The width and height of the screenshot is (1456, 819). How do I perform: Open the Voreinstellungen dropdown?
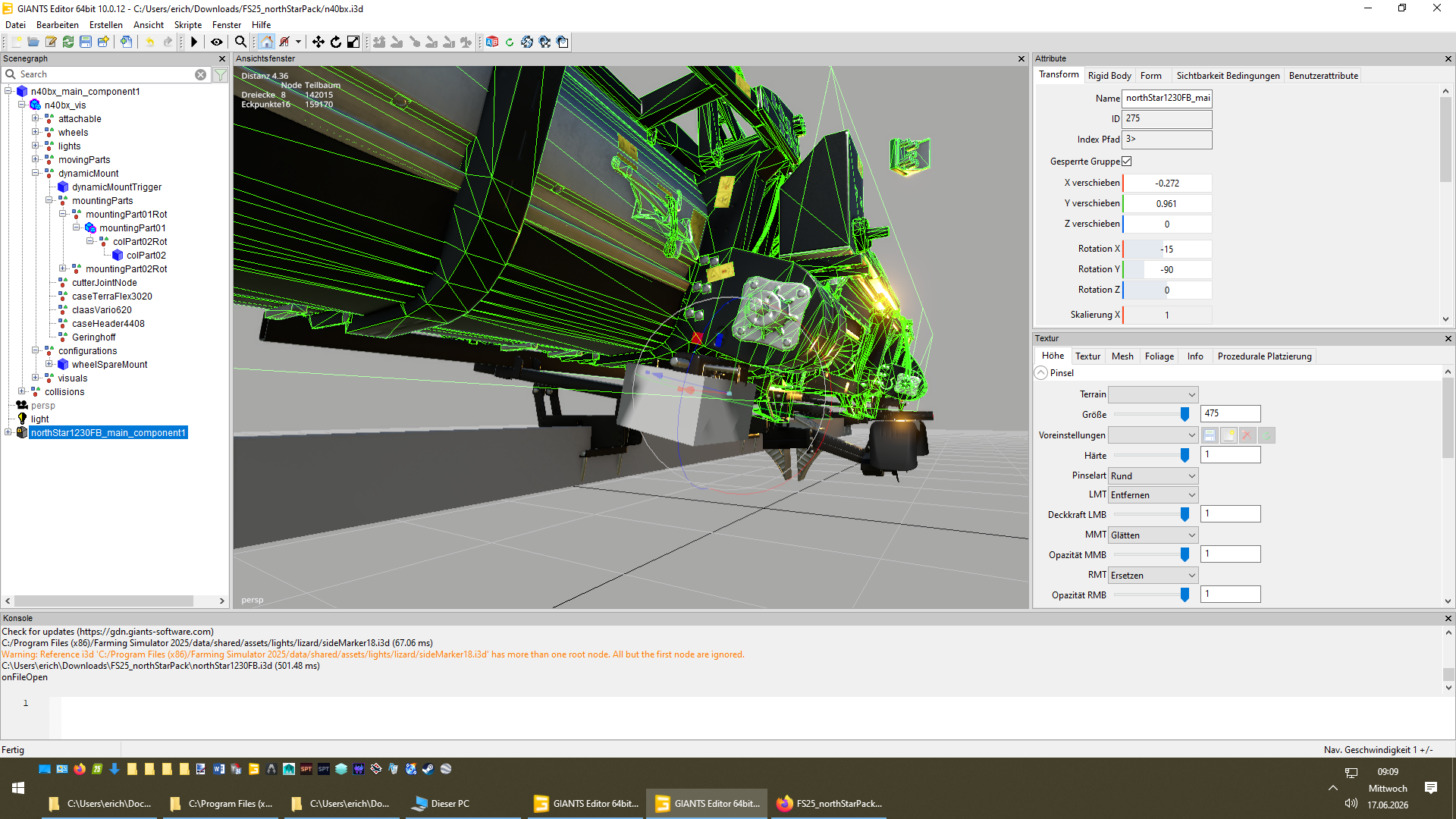[x=1153, y=435]
